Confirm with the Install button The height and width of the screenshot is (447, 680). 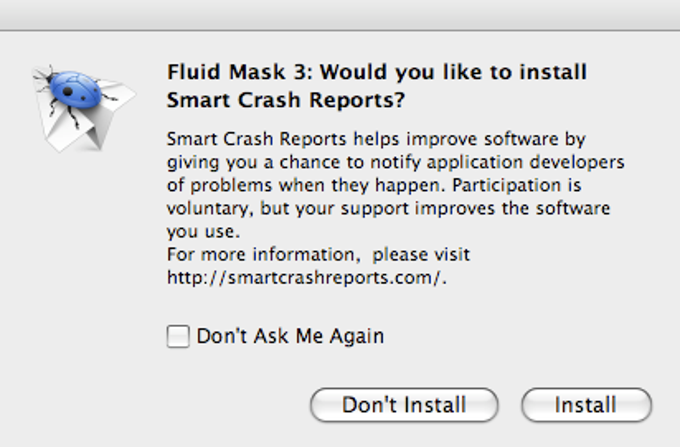coord(586,405)
